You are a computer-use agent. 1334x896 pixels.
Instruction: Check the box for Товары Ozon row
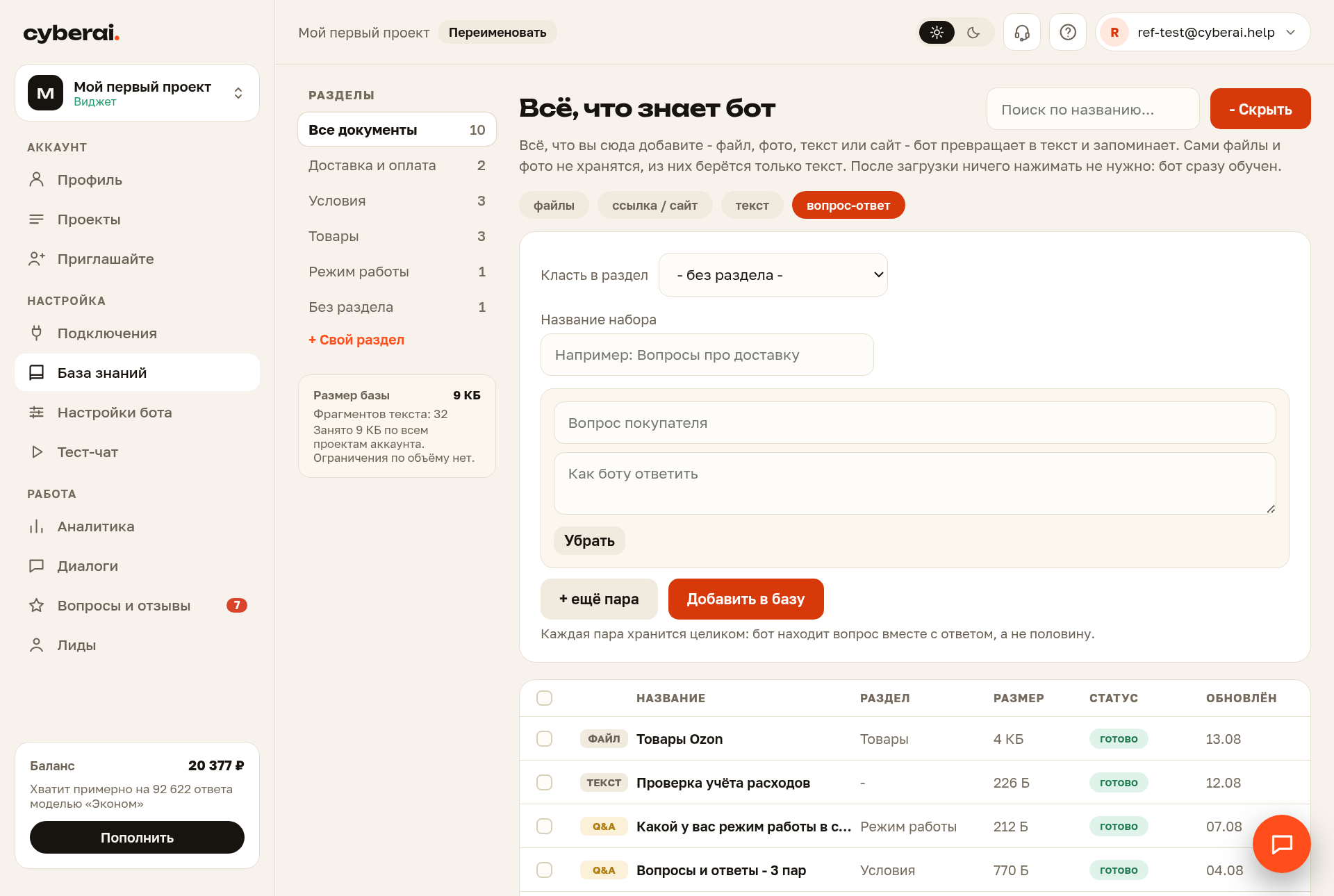(545, 738)
